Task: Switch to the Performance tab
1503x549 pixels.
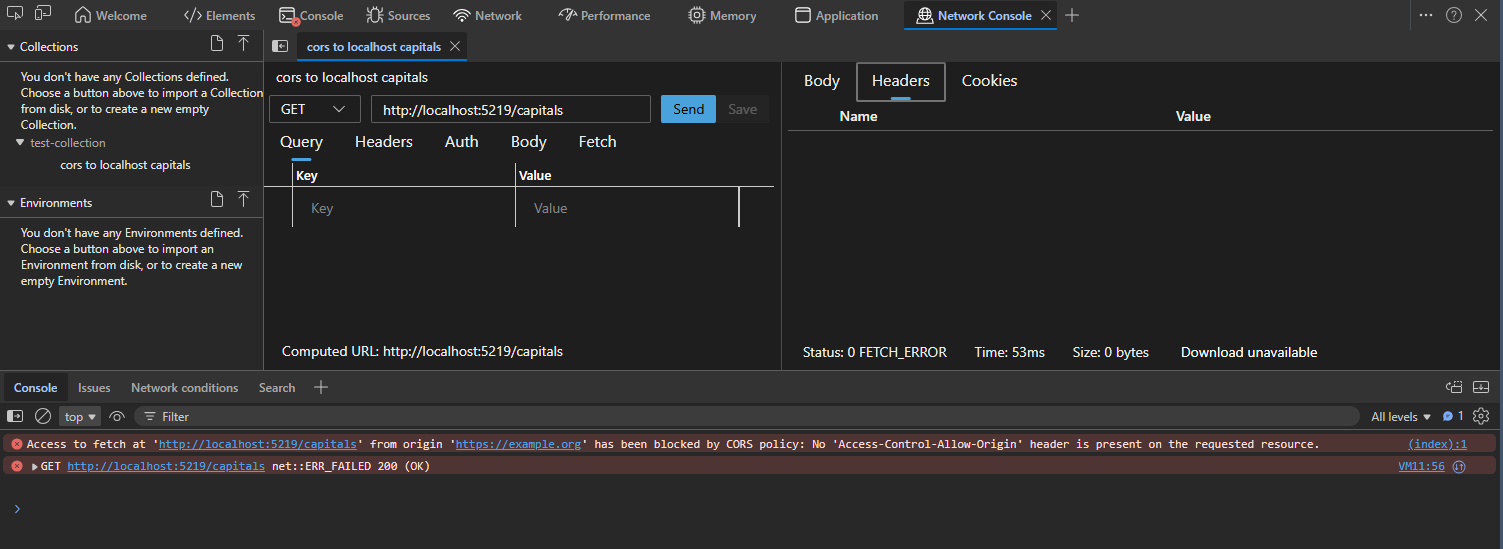Action: point(604,15)
